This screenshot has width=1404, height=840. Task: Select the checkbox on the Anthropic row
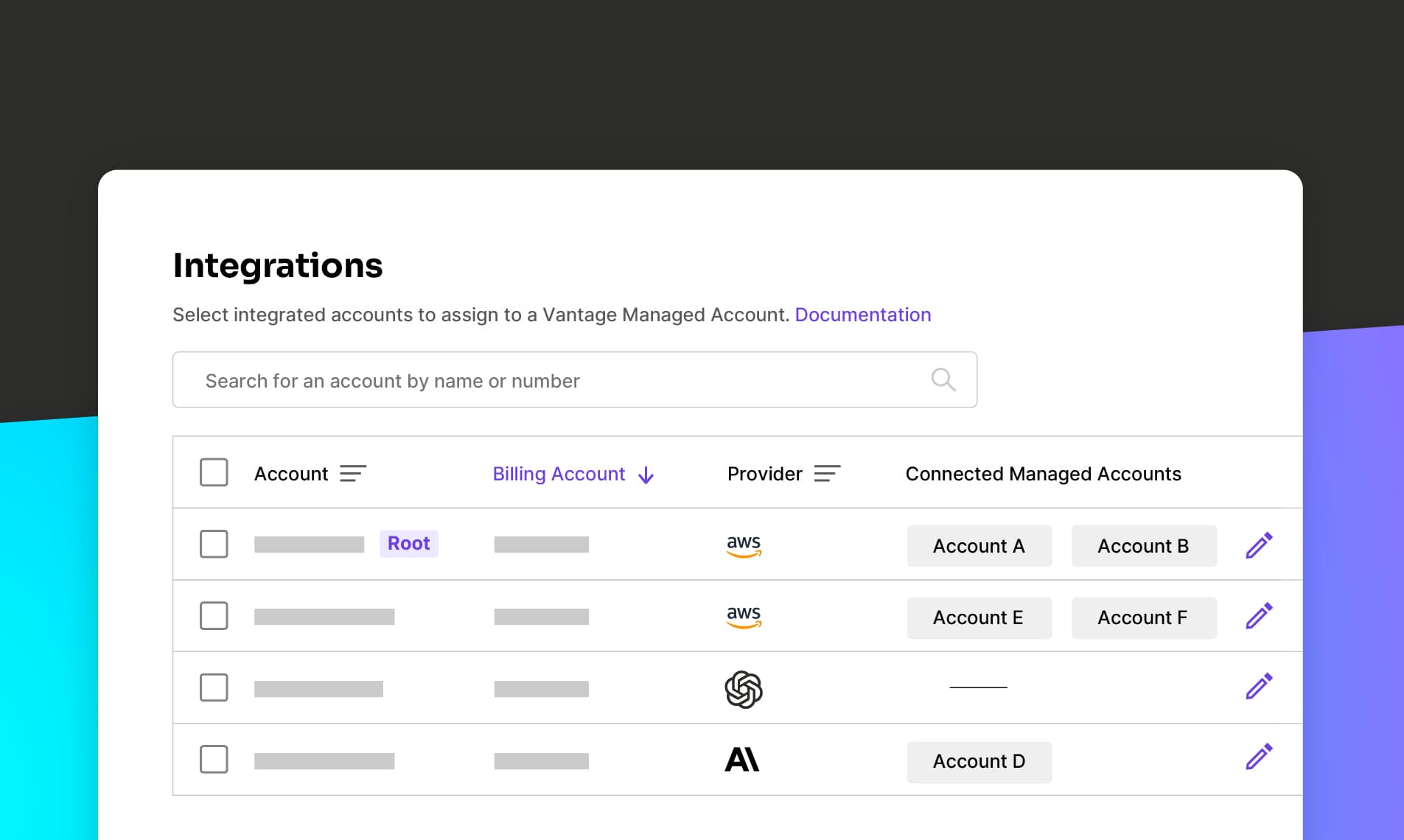pyautogui.click(x=214, y=760)
